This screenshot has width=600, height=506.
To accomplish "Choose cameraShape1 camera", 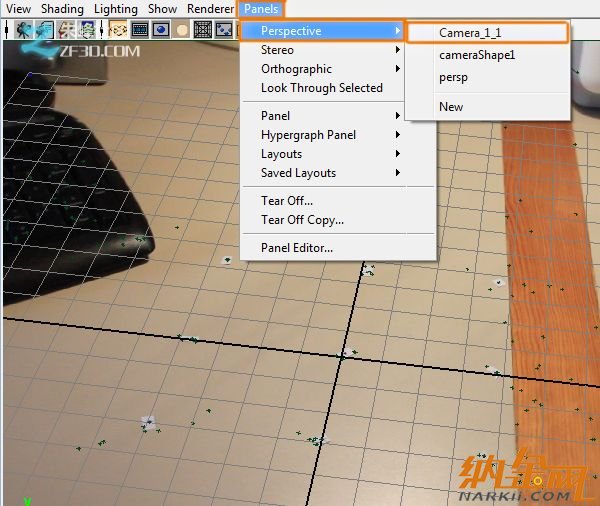I will (x=476, y=55).
